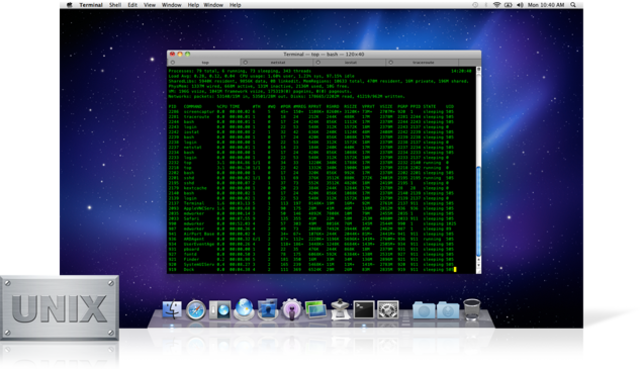Click the AppleVNCServ process row
This screenshot has height=369, width=640.
point(311,208)
